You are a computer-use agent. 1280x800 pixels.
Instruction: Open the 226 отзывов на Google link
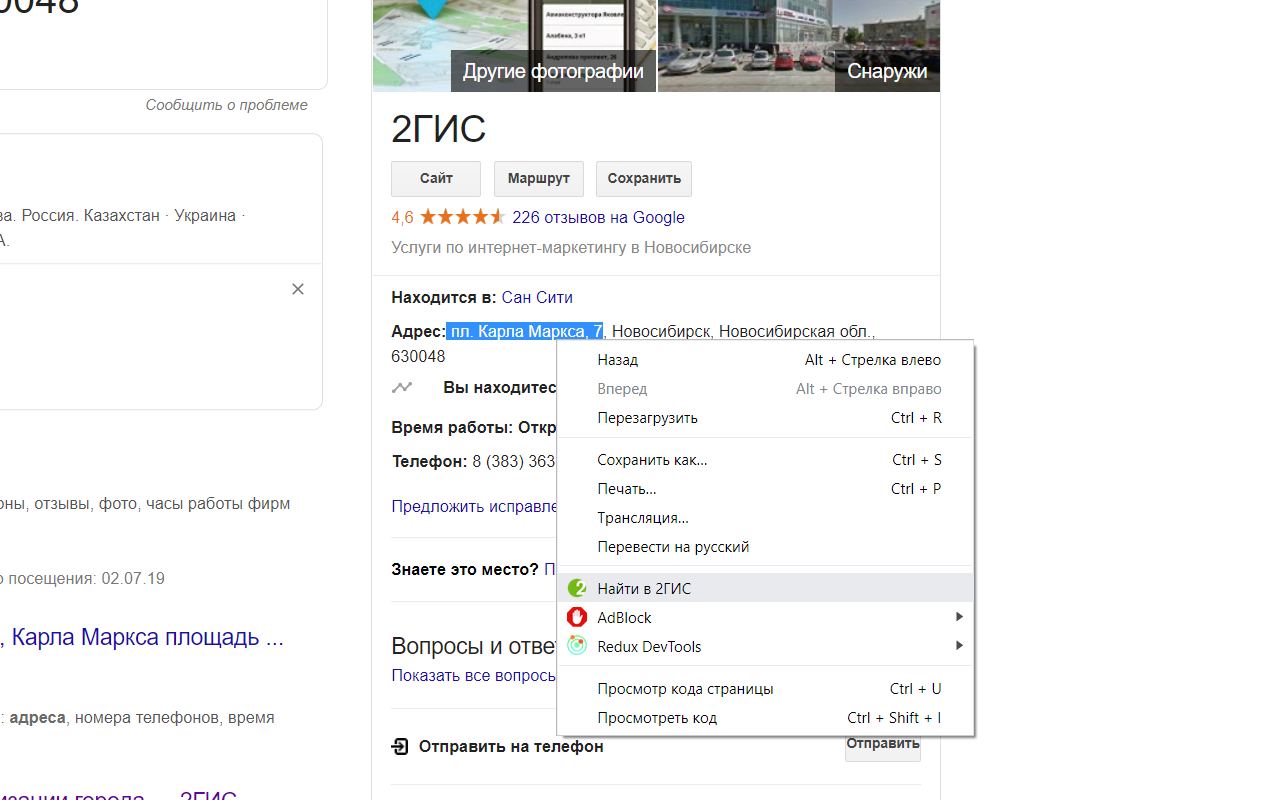pyautogui.click(x=598, y=217)
